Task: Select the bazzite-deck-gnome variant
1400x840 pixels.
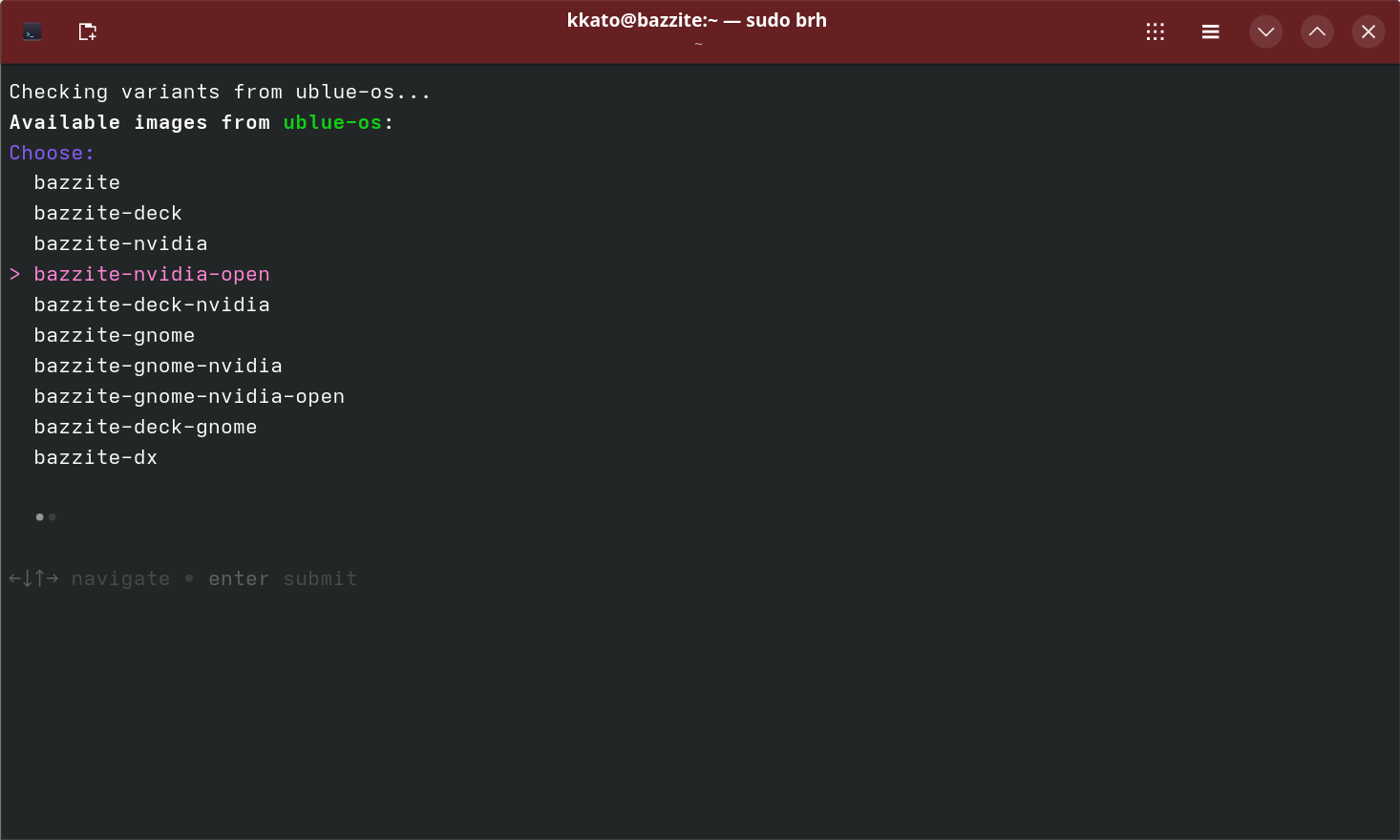Action: click(145, 427)
